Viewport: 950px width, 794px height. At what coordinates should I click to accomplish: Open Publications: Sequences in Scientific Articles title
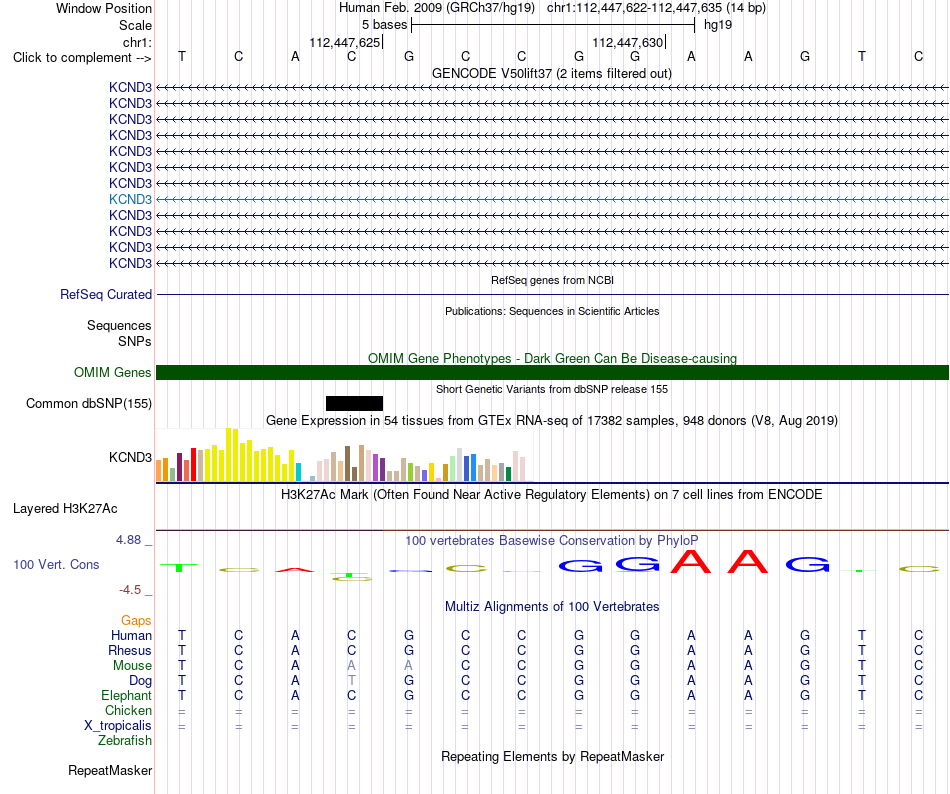(x=552, y=311)
